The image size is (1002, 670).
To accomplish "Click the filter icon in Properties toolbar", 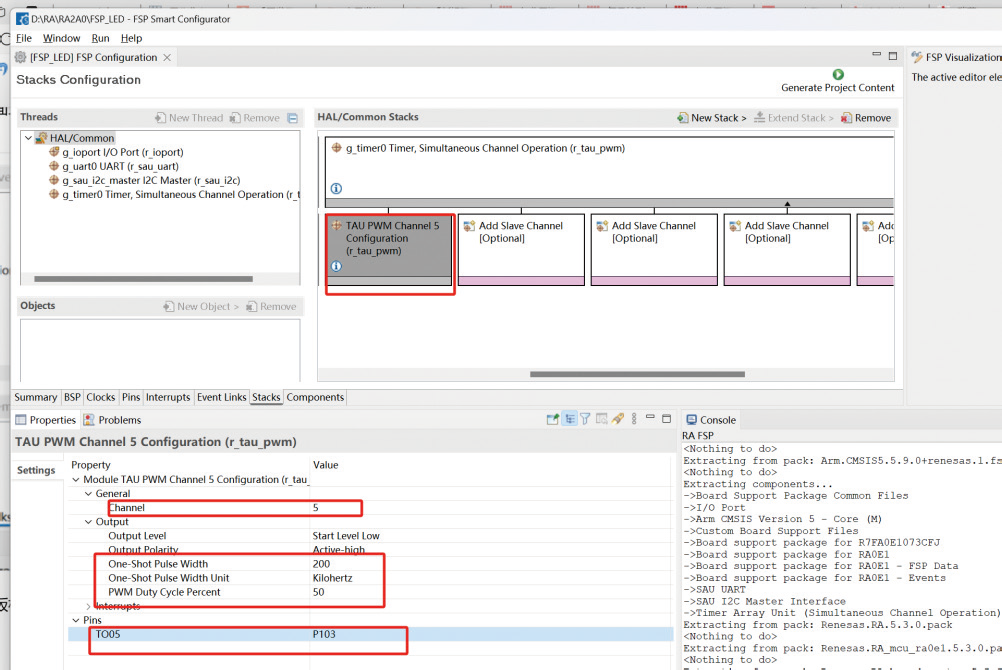I will point(586,419).
